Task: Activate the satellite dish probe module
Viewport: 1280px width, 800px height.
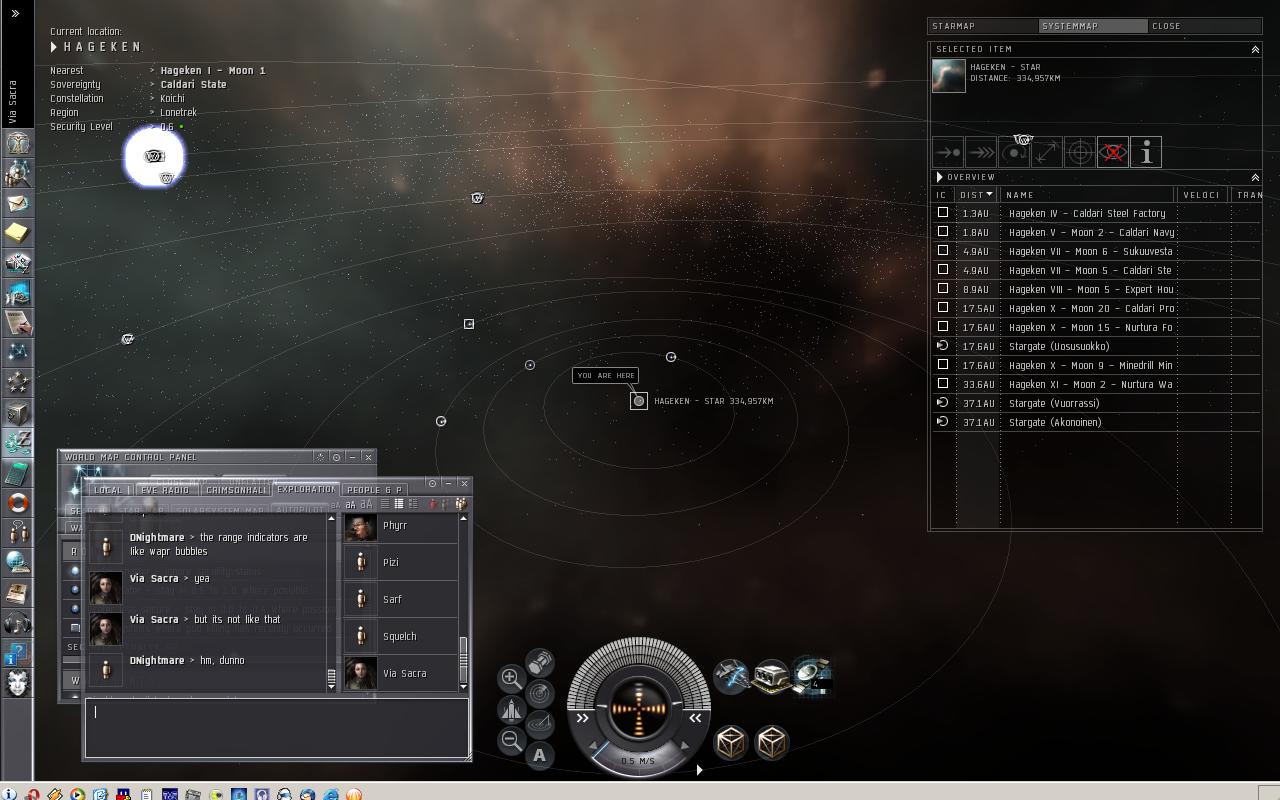Action: click(812, 676)
